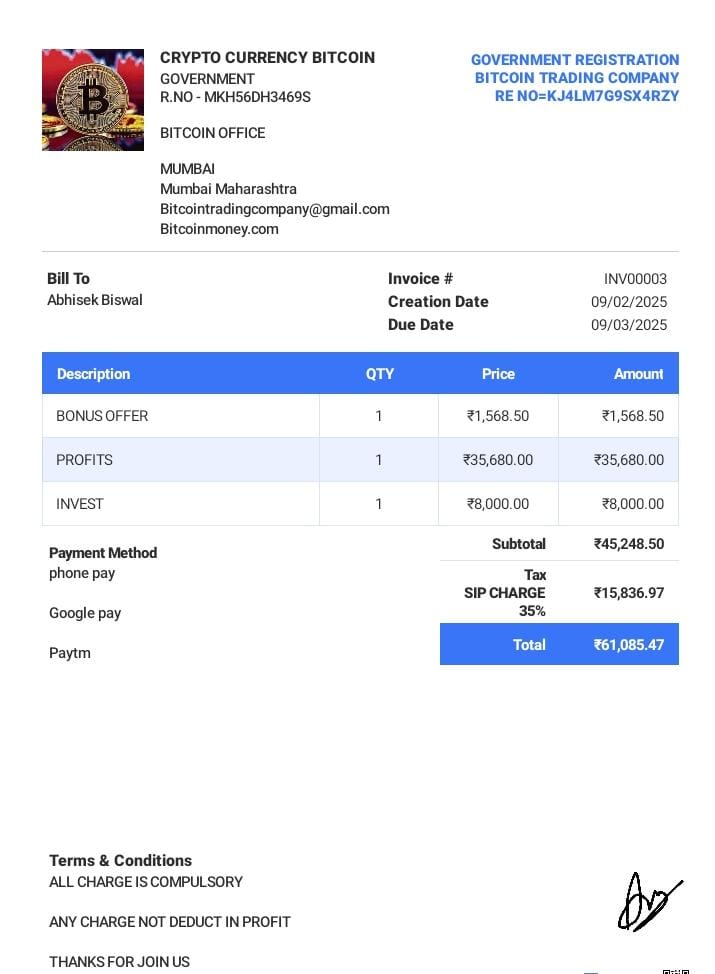Open the Bitcointradingcompany@gmail.com email link
This screenshot has height=974, width=715.
tap(274, 209)
